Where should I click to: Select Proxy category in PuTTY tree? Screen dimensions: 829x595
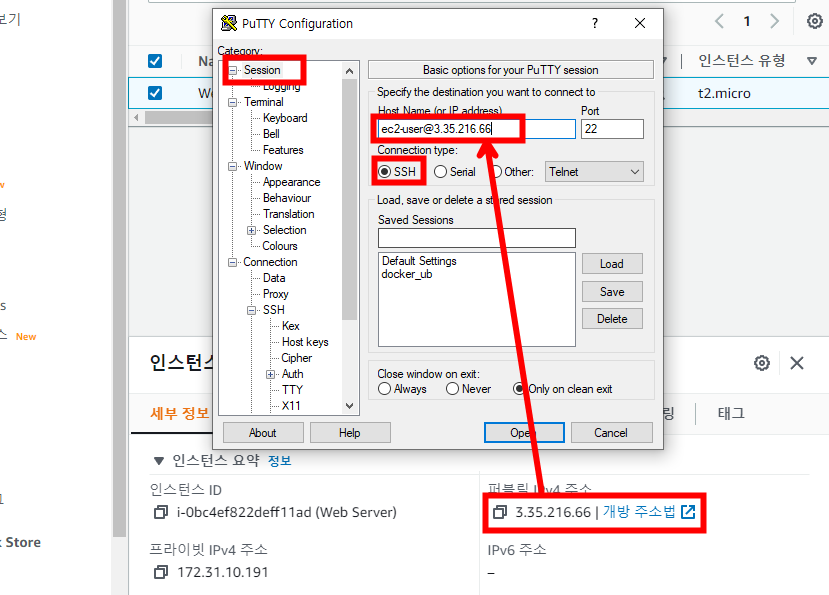pos(275,294)
